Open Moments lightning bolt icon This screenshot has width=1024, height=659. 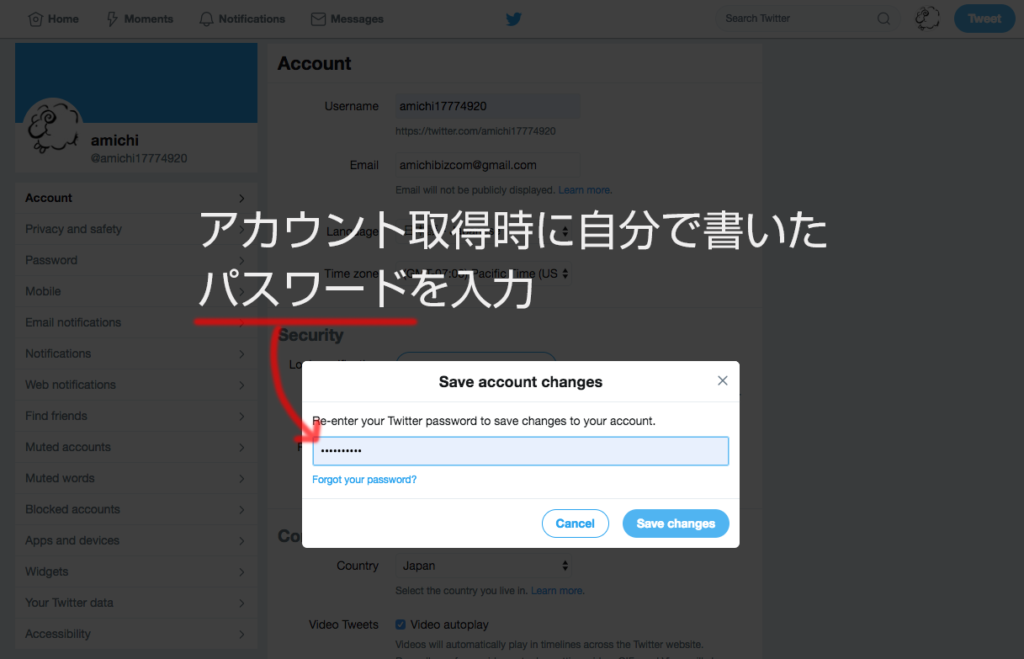click(x=112, y=19)
